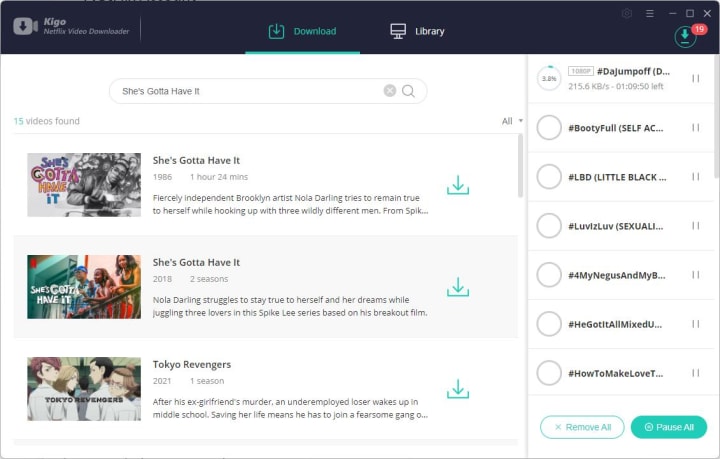The image size is (720, 459).
Task: Click the #BootyFull (SELF AC... queue title
Action: coord(616,128)
